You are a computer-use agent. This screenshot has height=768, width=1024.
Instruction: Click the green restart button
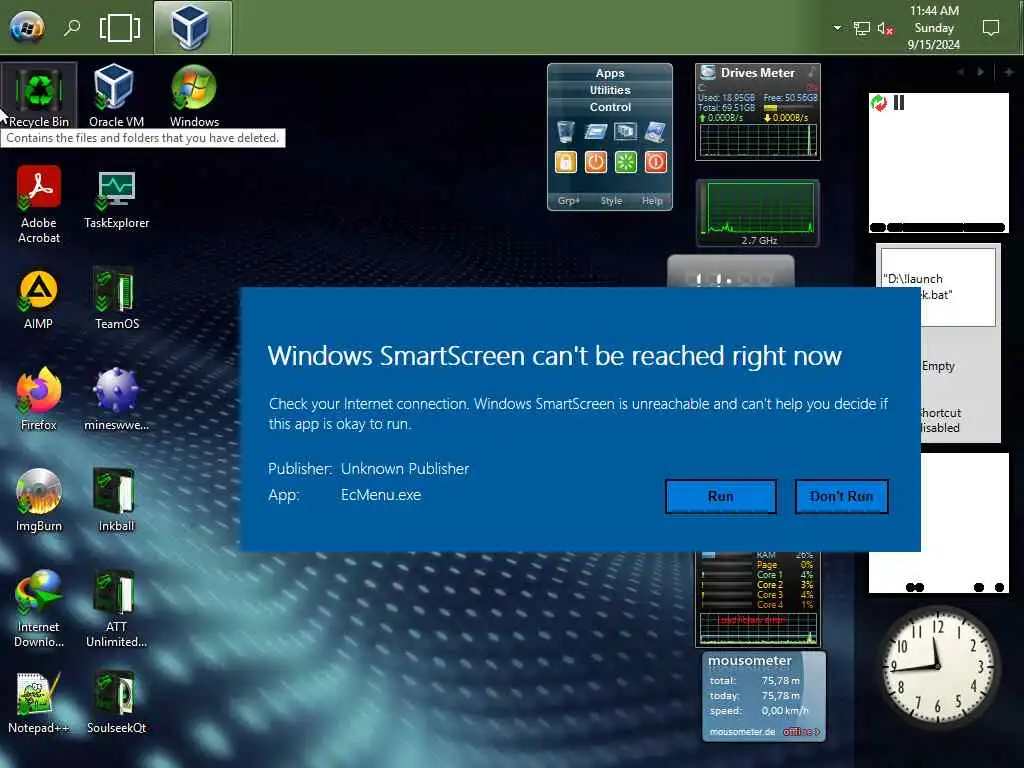tap(626, 162)
